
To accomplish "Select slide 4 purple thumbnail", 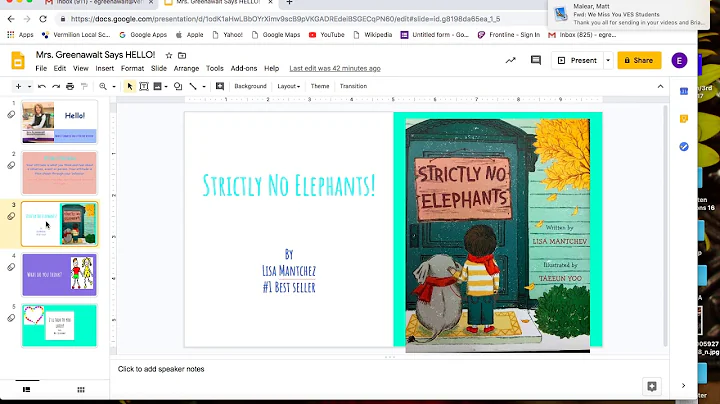I will (x=59, y=275).
